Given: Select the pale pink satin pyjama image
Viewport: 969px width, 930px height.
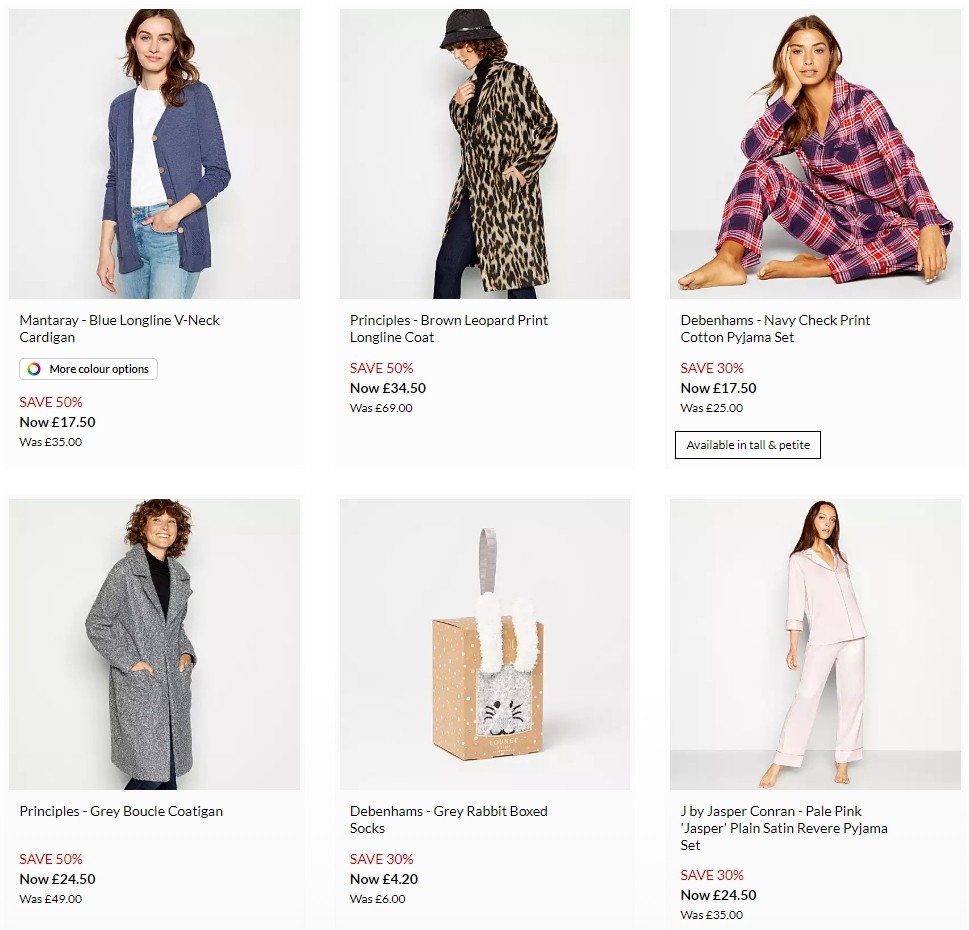Looking at the screenshot, I should click(814, 644).
